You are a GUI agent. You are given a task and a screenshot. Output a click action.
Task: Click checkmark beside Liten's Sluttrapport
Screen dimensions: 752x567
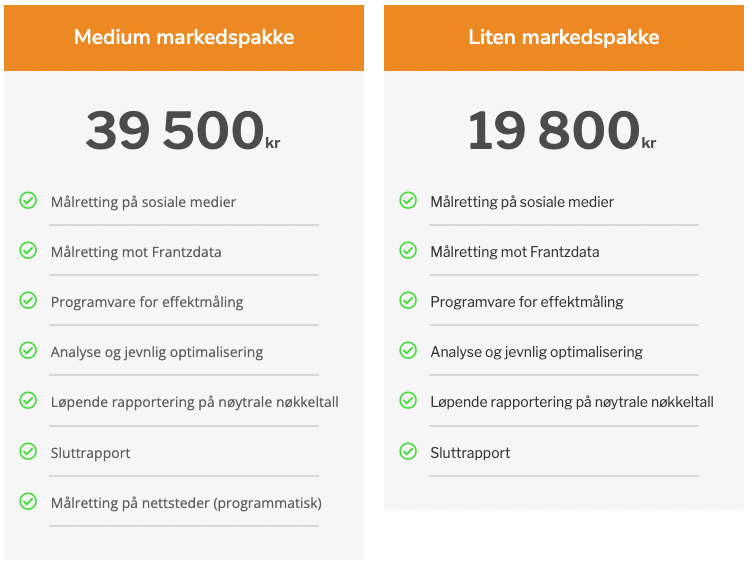(x=408, y=451)
